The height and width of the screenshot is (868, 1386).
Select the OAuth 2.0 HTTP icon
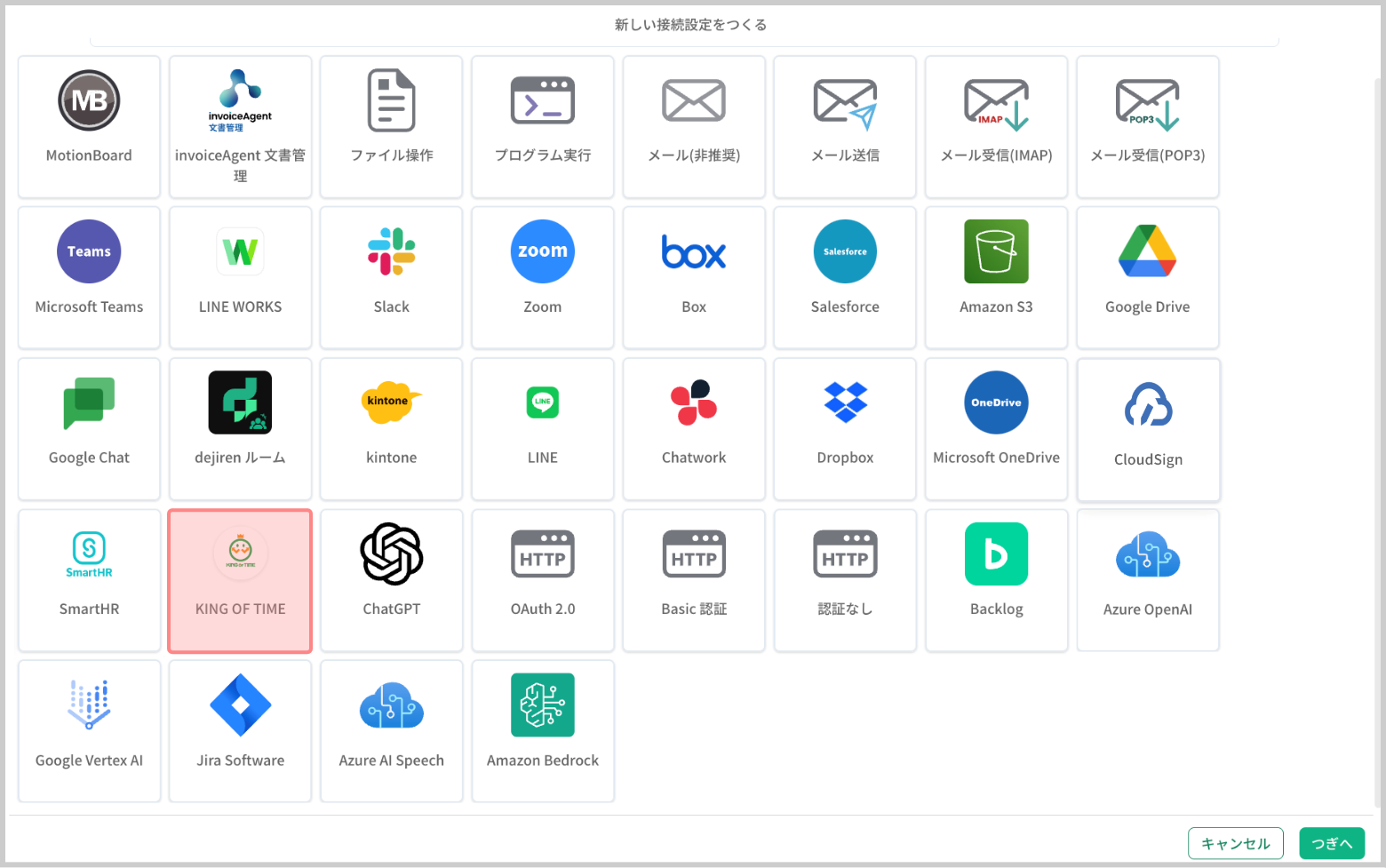click(x=543, y=554)
